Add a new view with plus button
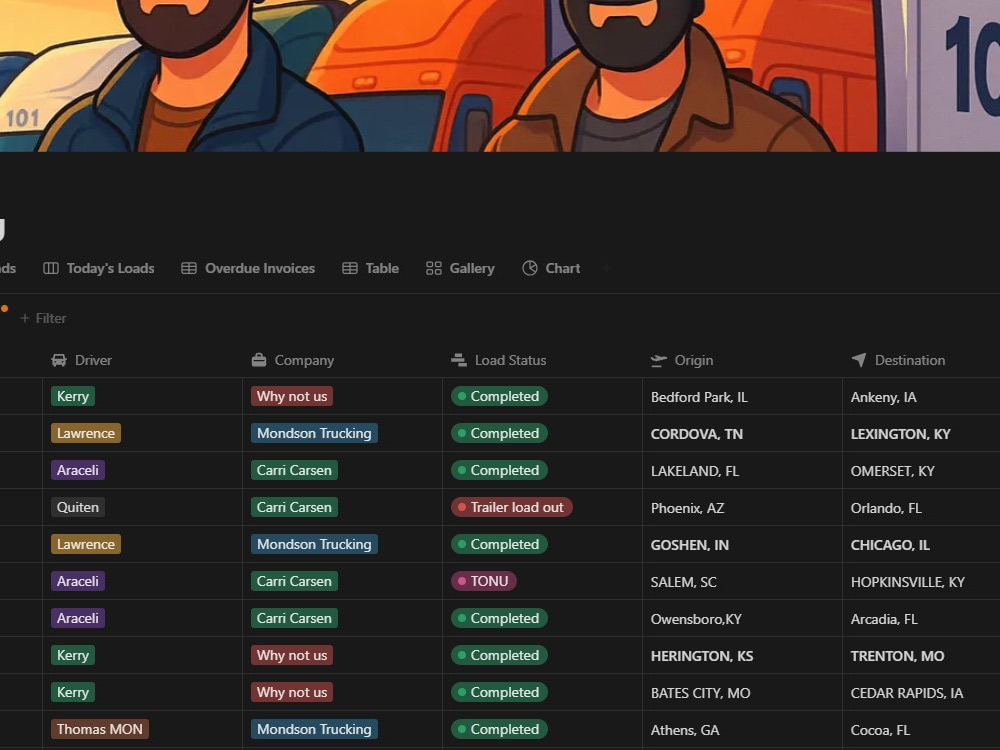Viewport: 1000px width, 750px height. pyautogui.click(x=607, y=268)
